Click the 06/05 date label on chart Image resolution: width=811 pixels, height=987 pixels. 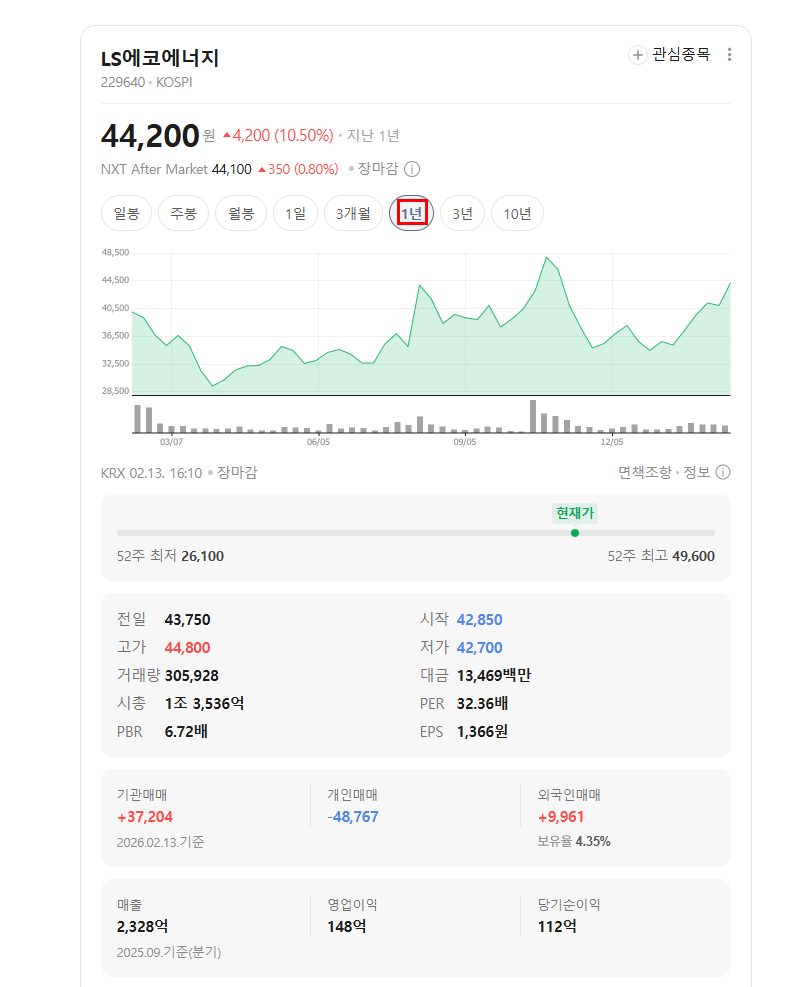coord(319,442)
